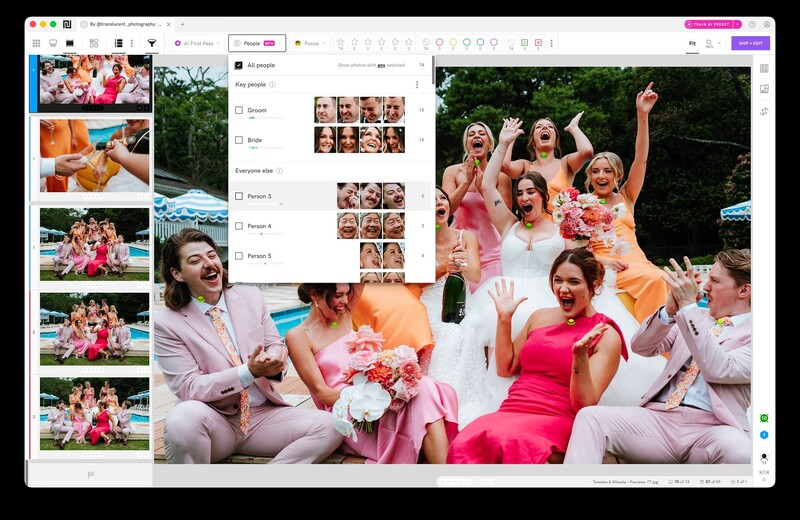Check the Person 3 checkbox
Image resolution: width=800 pixels, height=520 pixels.
coord(239,196)
